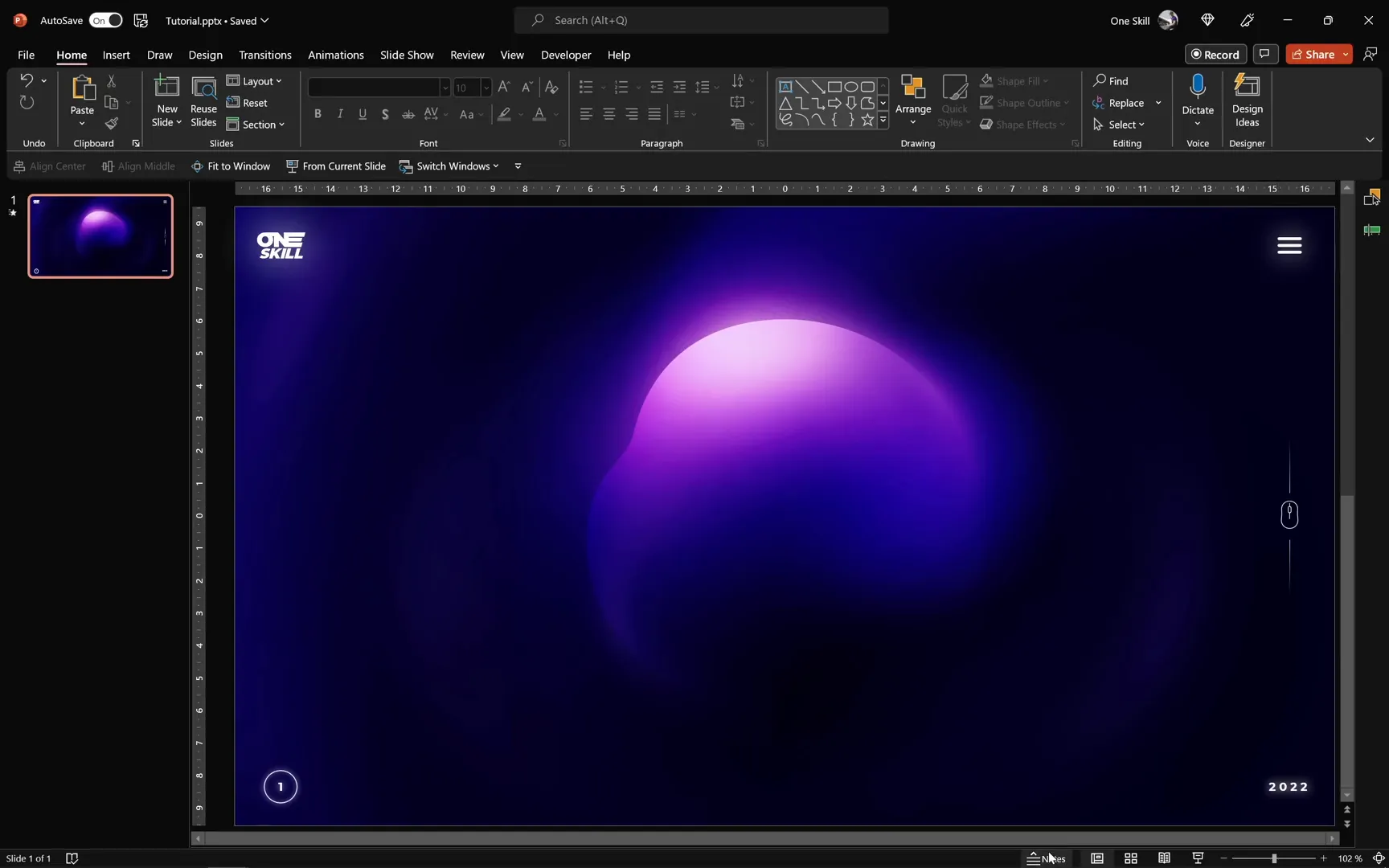Click the Justify paragraph icon
Screen dimensions: 1389x868
tap(655, 114)
